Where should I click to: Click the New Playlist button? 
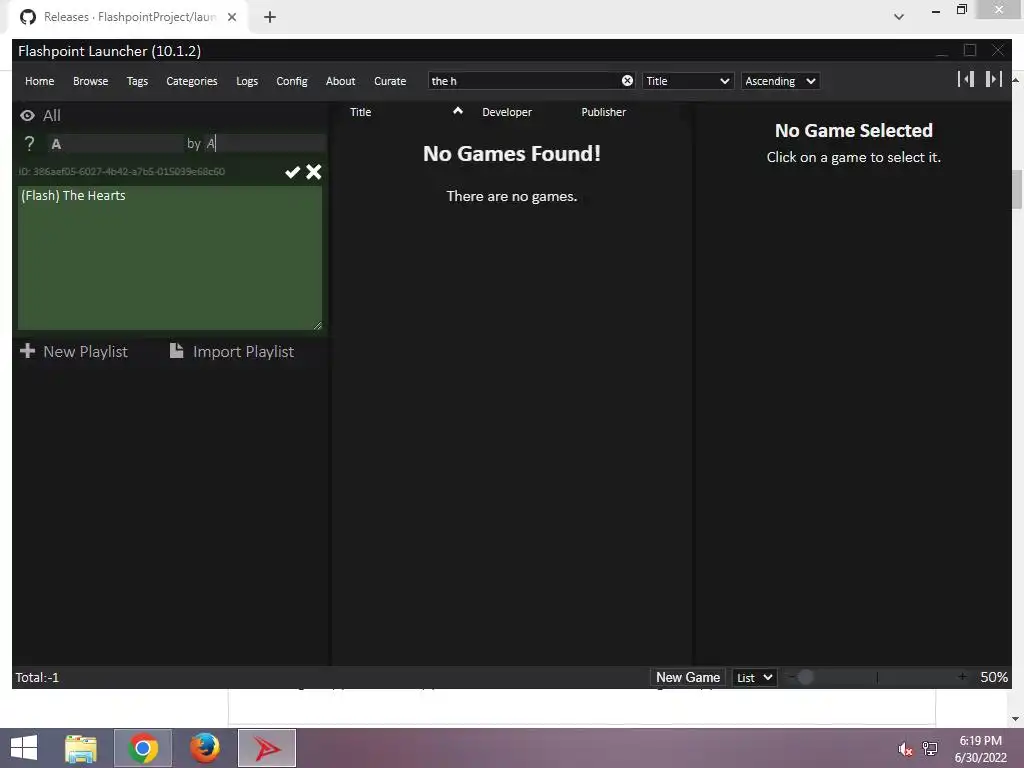coord(74,351)
